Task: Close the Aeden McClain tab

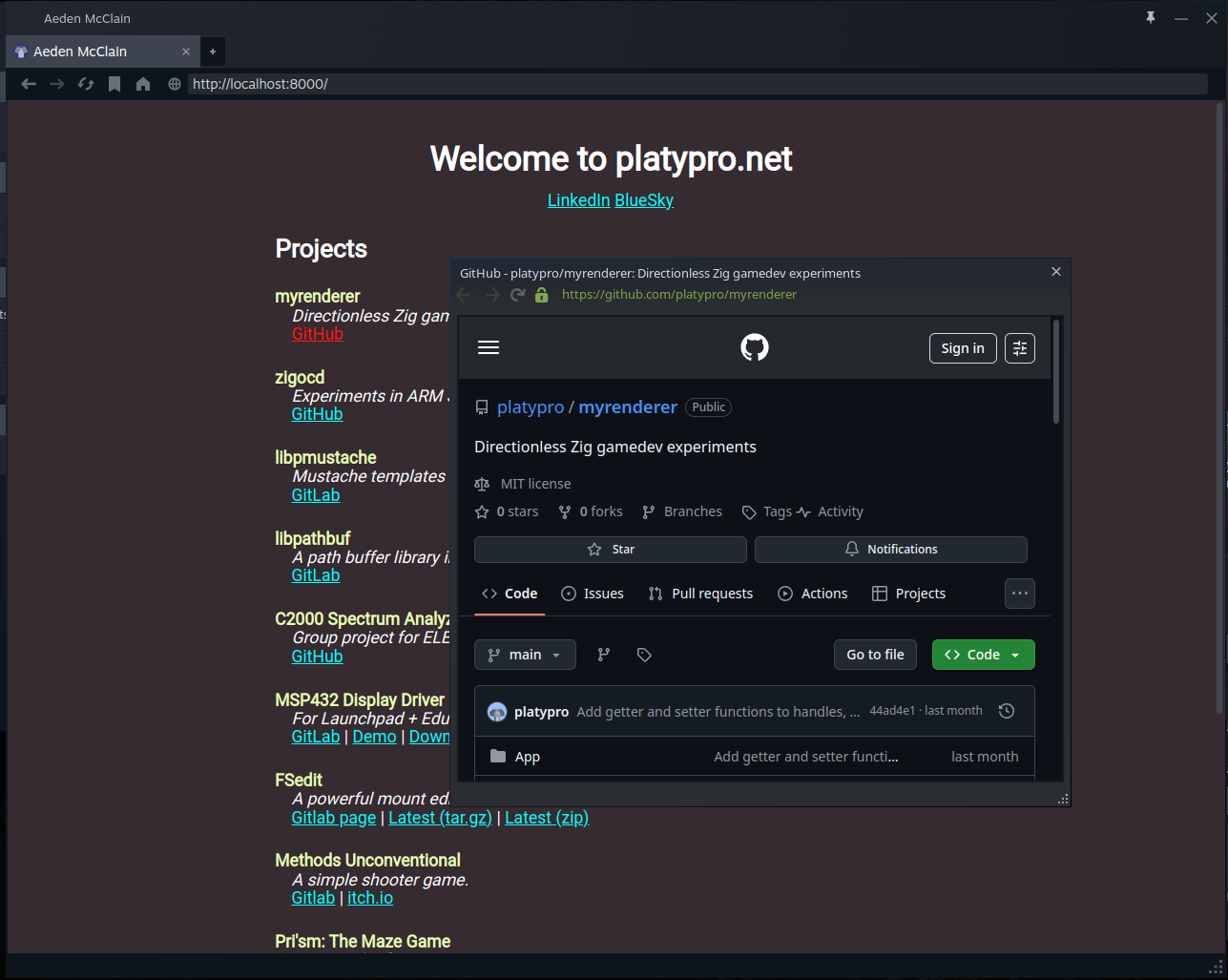Action: tap(186, 52)
